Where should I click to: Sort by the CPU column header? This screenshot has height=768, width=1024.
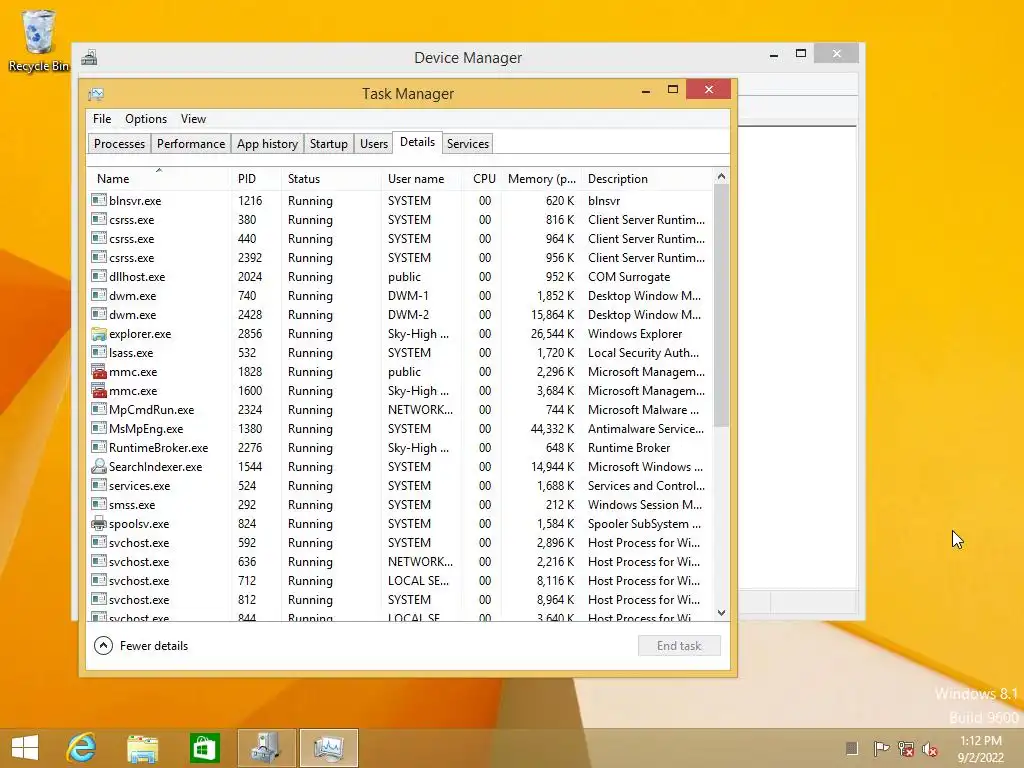[x=482, y=179]
